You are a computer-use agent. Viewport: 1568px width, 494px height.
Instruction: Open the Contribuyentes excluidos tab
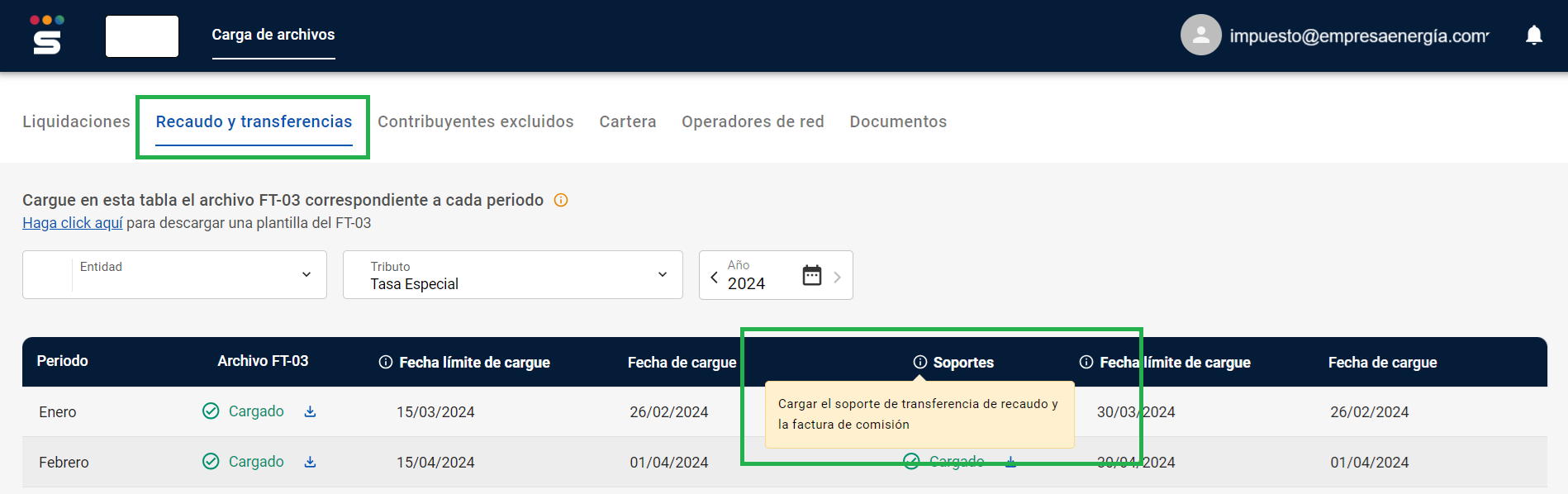tap(475, 121)
